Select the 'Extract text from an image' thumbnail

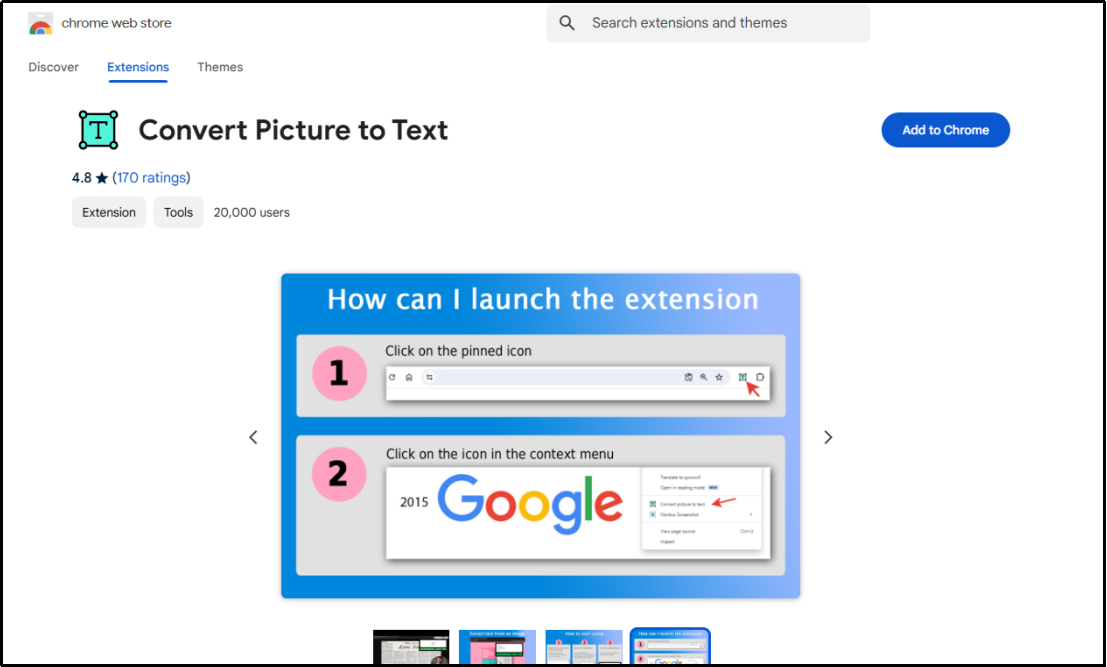pyautogui.click(x=497, y=648)
